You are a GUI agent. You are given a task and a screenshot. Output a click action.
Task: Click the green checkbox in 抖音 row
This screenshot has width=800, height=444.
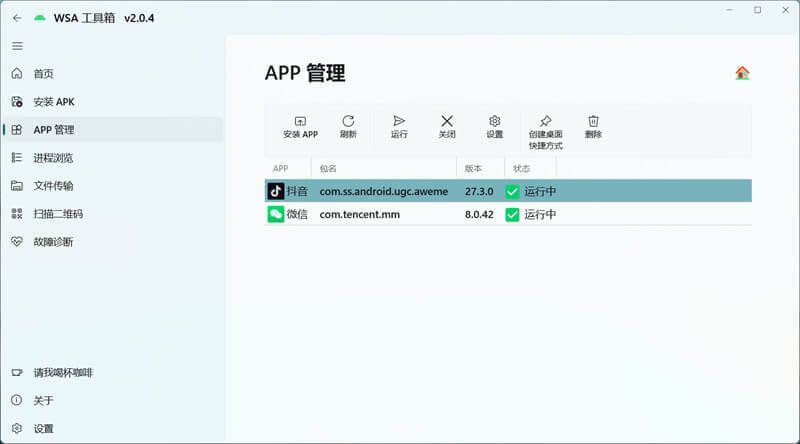(512, 191)
